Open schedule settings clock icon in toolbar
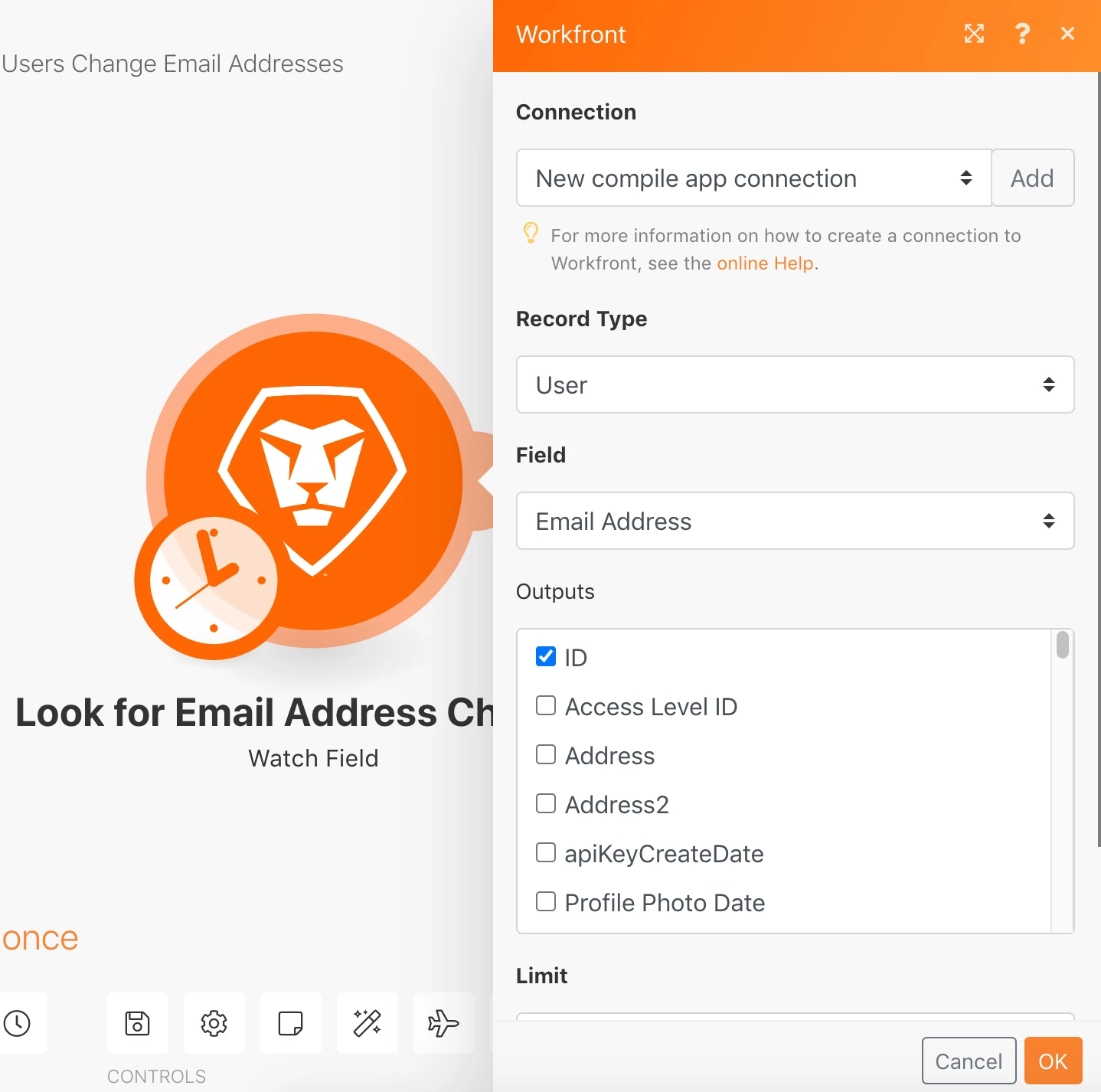The width and height of the screenshot is (1101, 1092). pyautogui.click(x=17, y=1023)
